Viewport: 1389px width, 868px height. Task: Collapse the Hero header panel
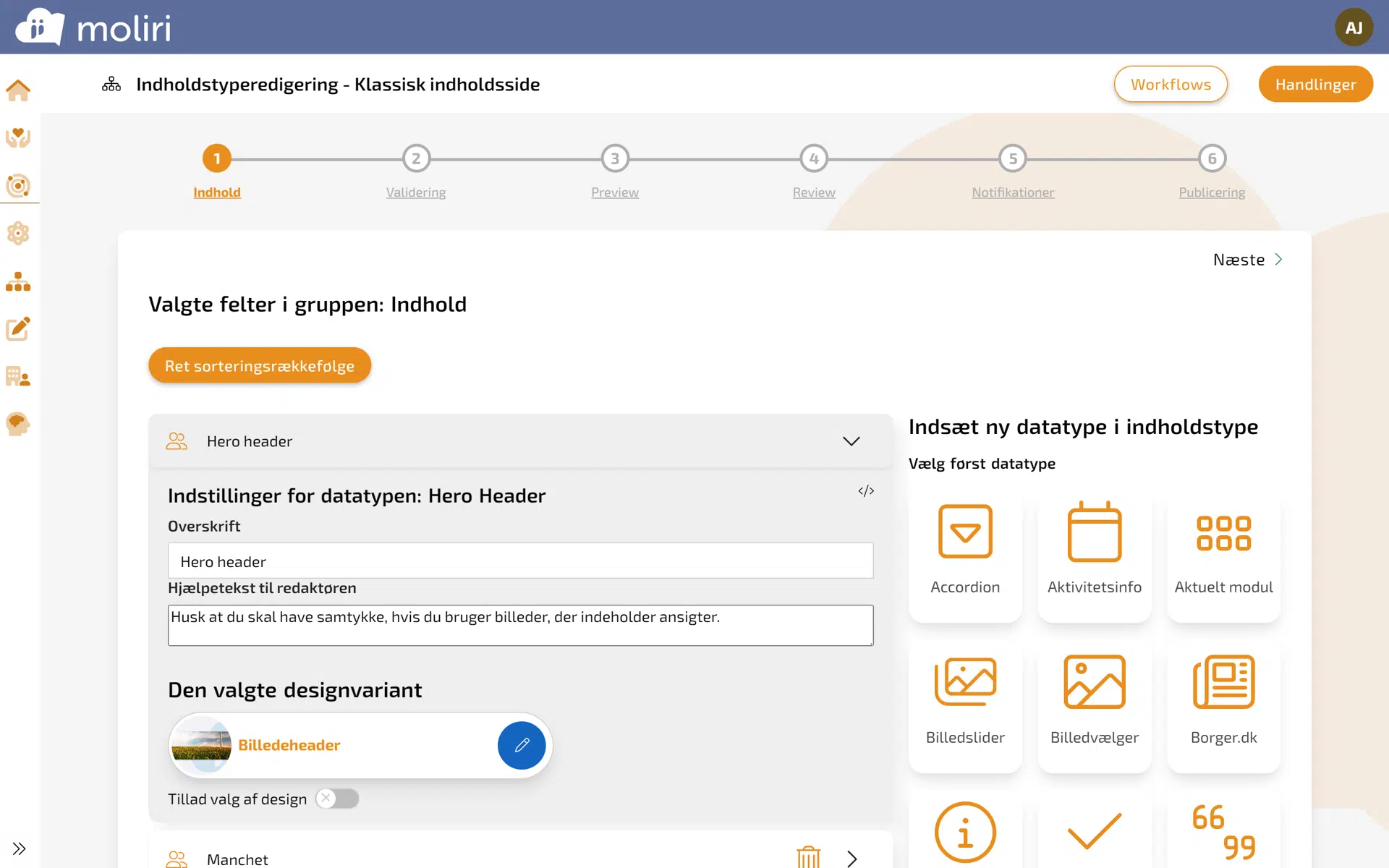[851, 441]
